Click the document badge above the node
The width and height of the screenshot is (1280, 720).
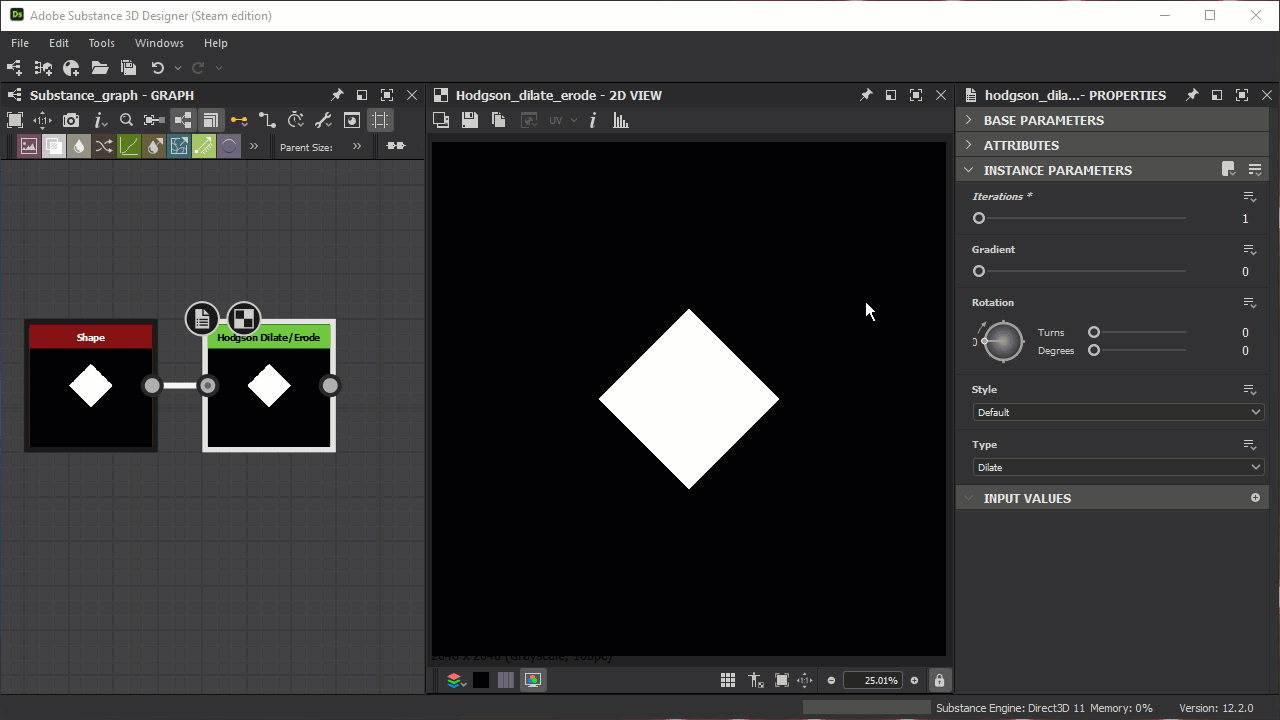click(202, 319)
